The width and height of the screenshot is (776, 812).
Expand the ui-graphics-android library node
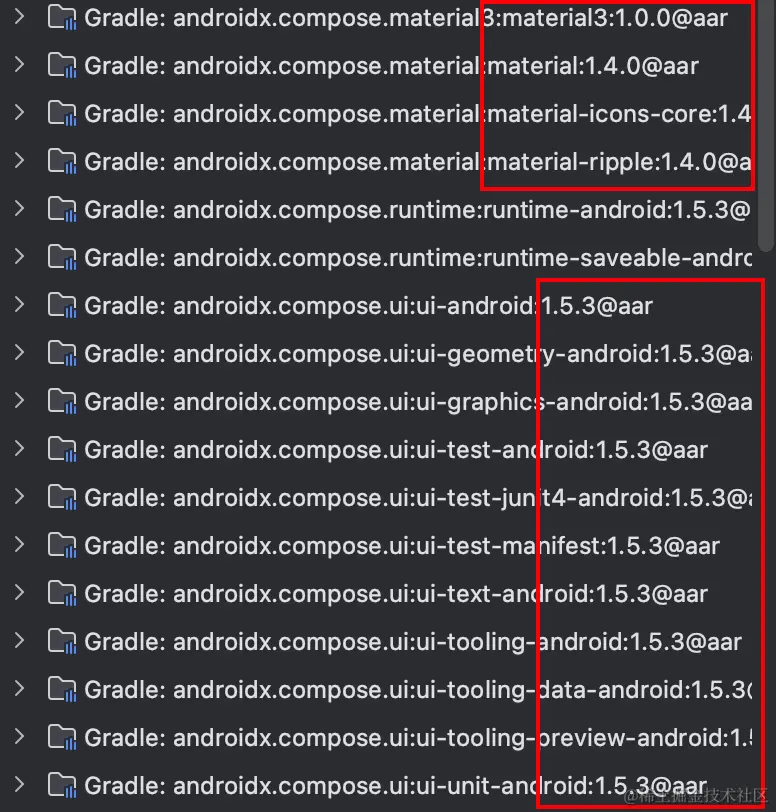(x=19, y=401)
